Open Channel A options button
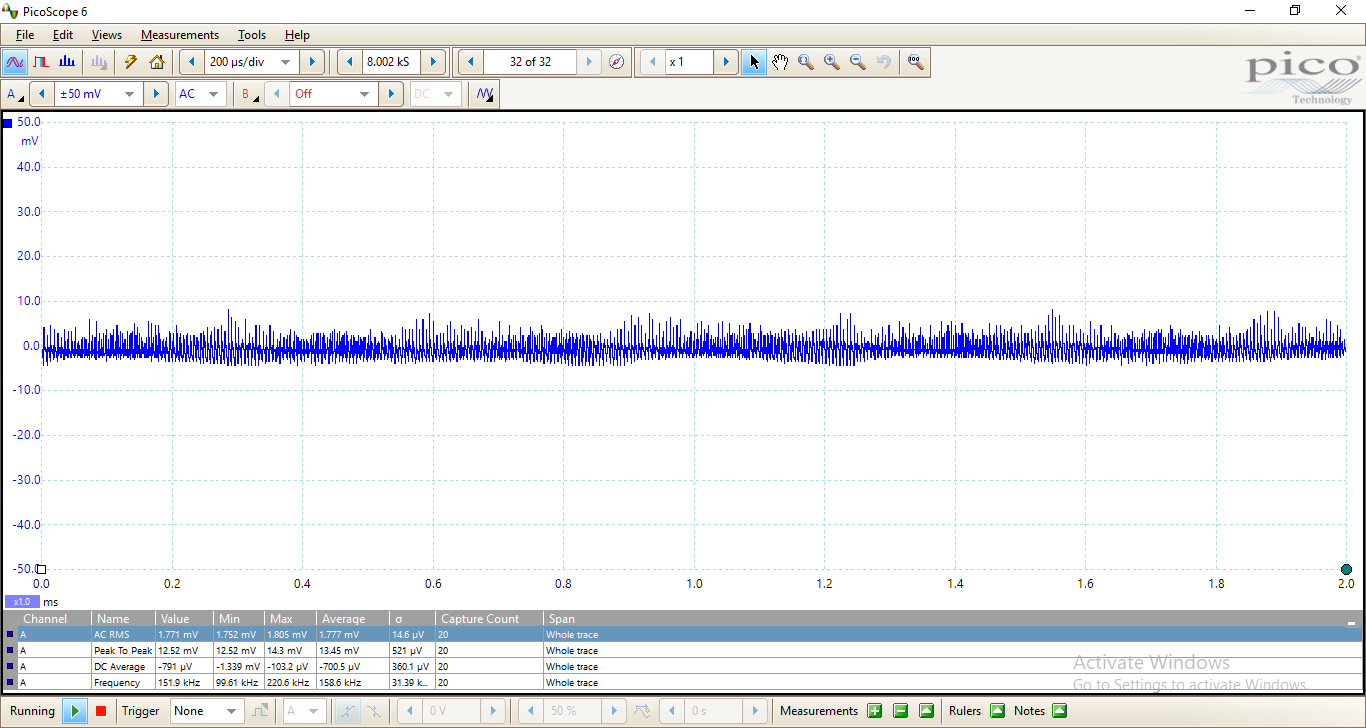The width and height of the screenshot is (1366, 728). (15, 94)
